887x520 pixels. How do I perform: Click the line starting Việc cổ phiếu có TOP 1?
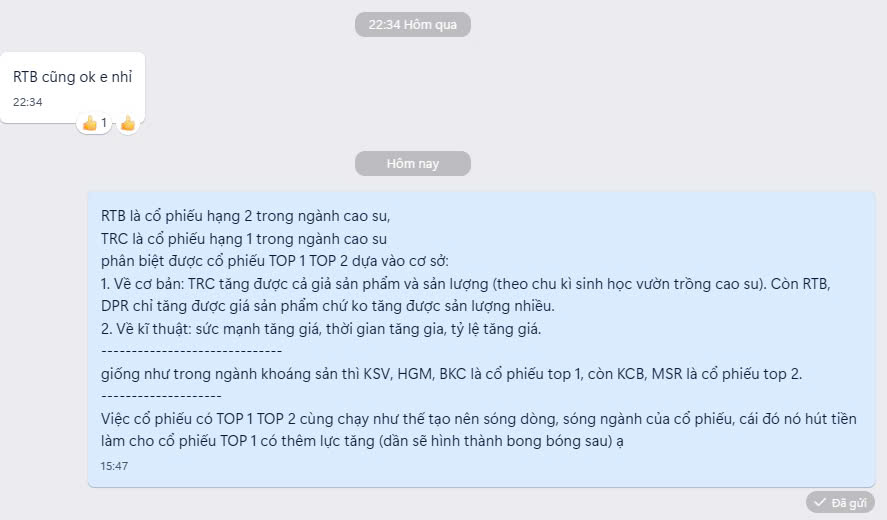(x=479, y=419)
